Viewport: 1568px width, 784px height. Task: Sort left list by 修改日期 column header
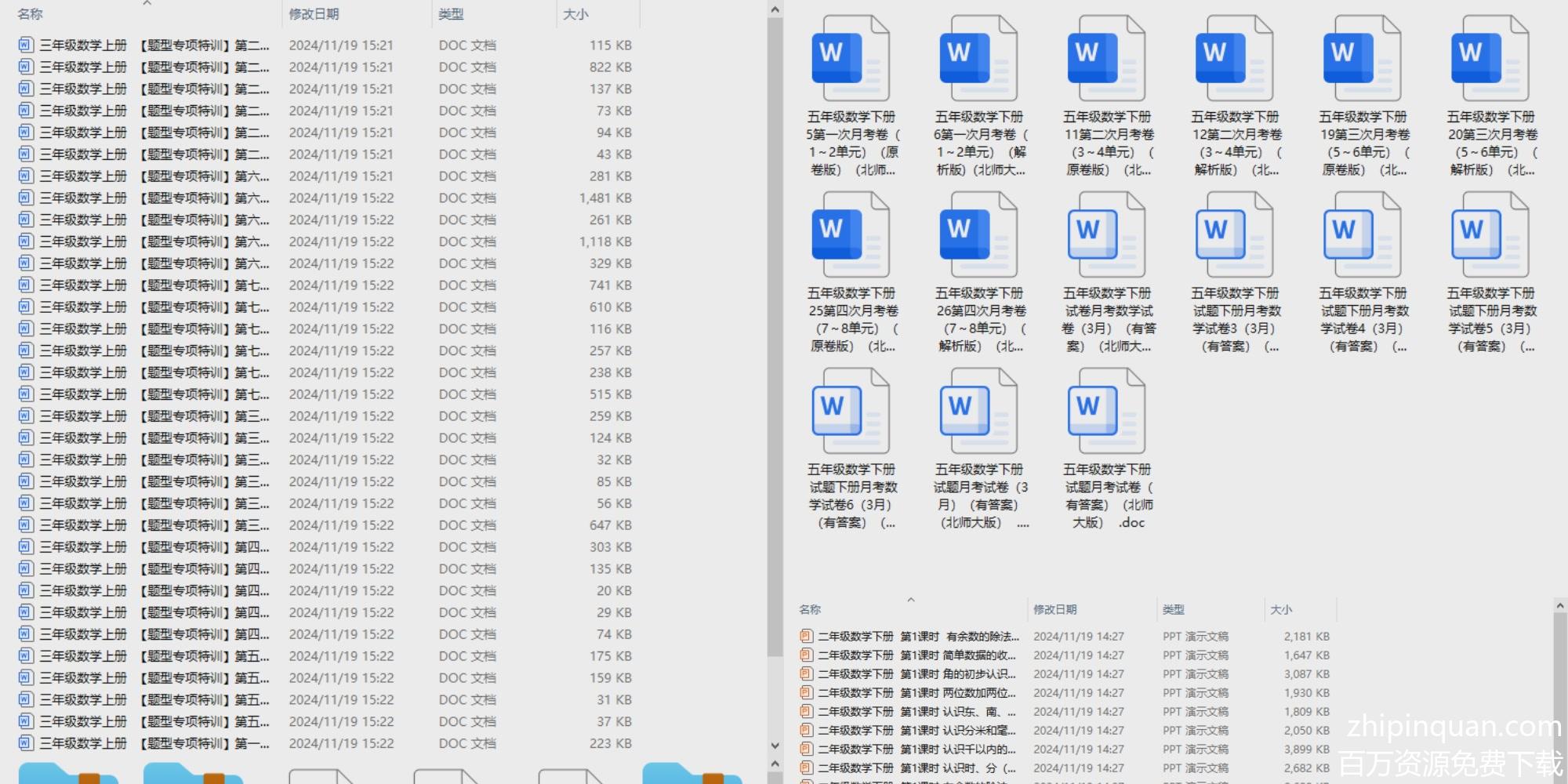[x=314, y=14]
